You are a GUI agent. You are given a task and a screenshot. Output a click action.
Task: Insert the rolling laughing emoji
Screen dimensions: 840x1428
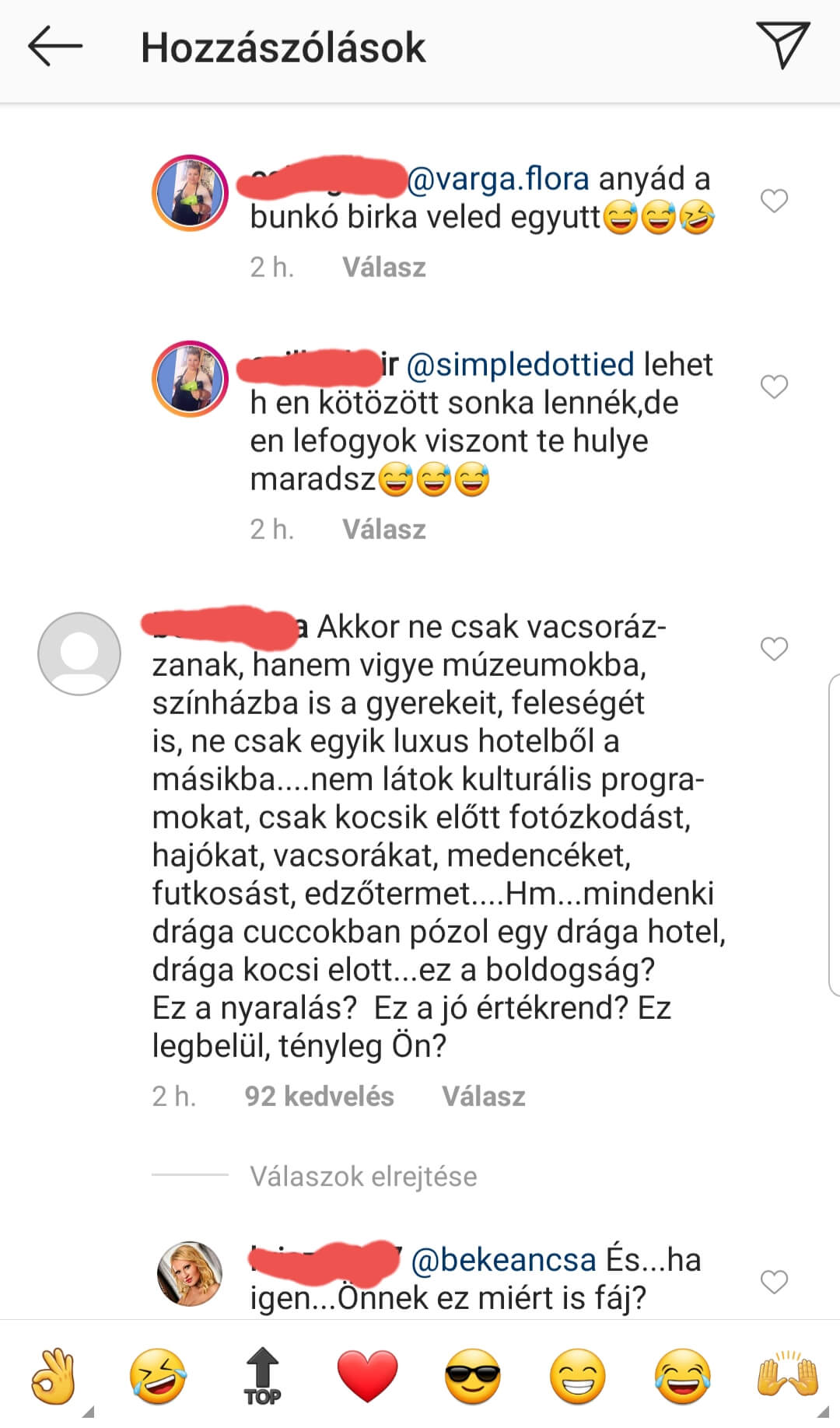click(x=158, y=1376)
